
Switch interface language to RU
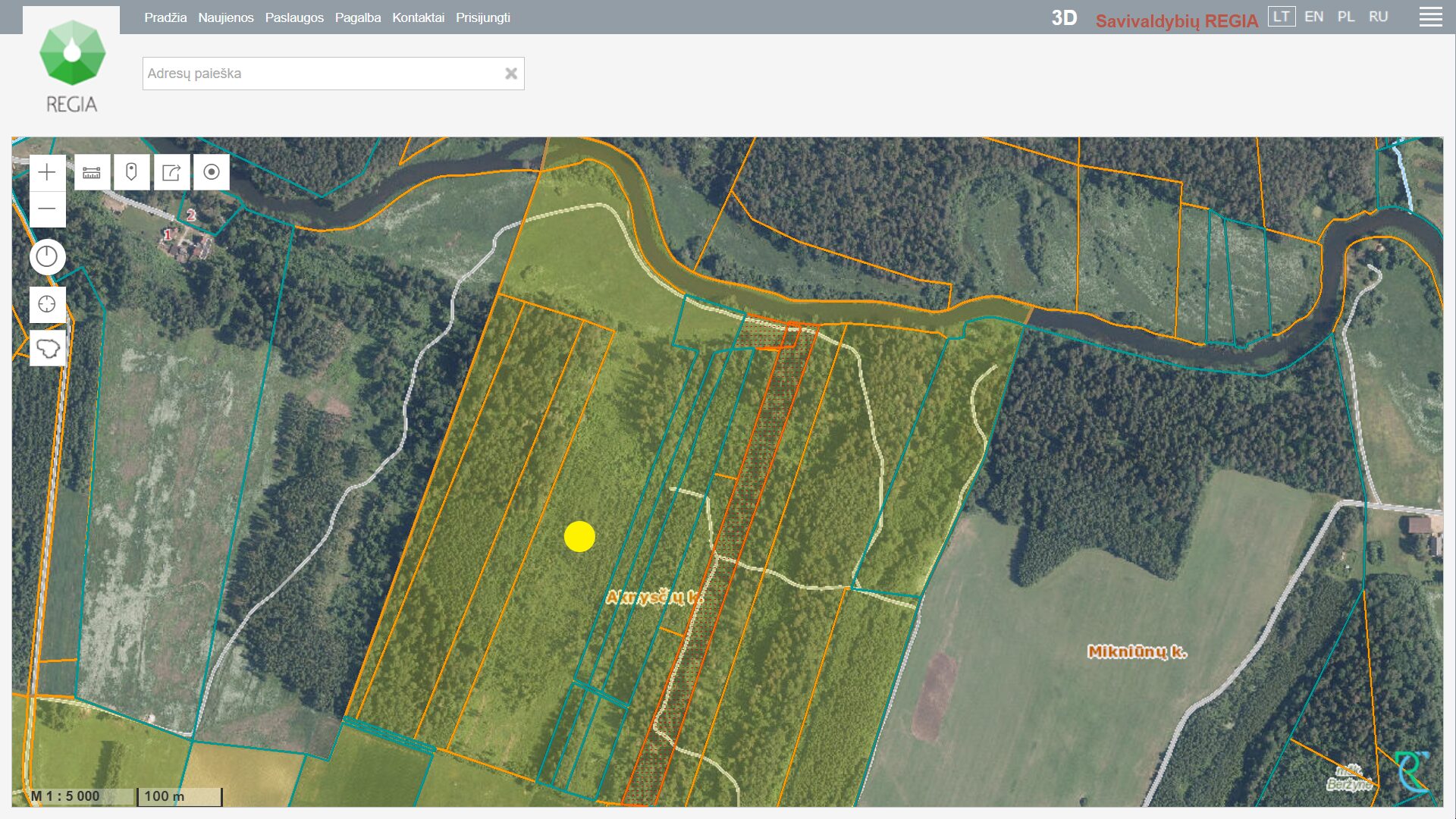[1379, 16]
